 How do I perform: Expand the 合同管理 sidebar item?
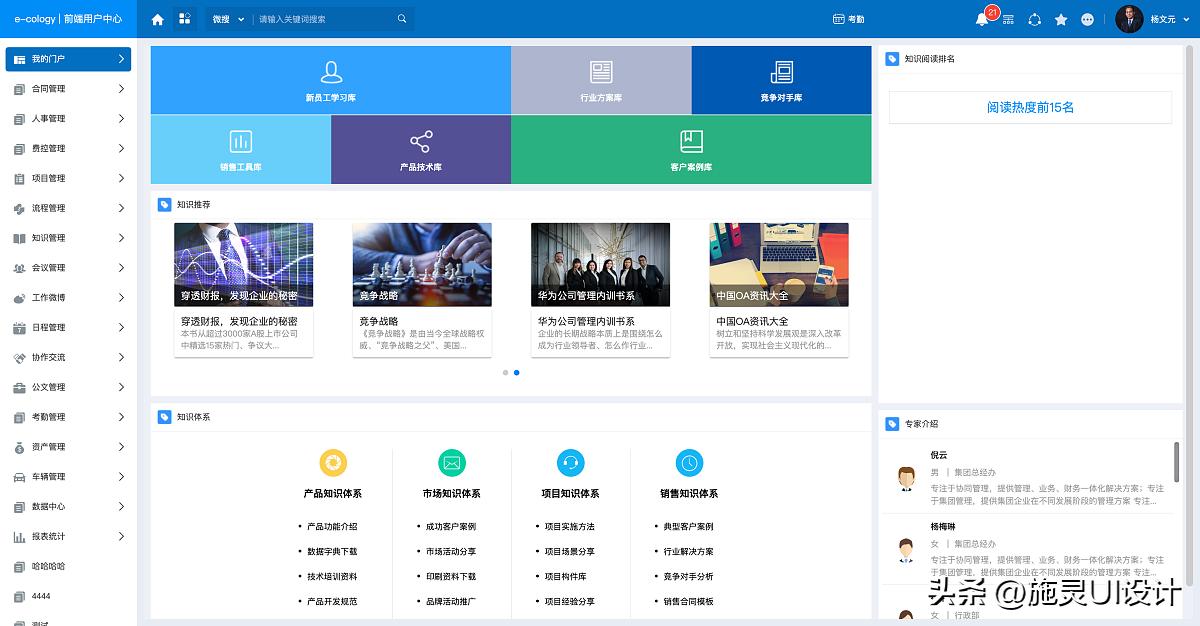pyautogui.click(x=68, y=89)
